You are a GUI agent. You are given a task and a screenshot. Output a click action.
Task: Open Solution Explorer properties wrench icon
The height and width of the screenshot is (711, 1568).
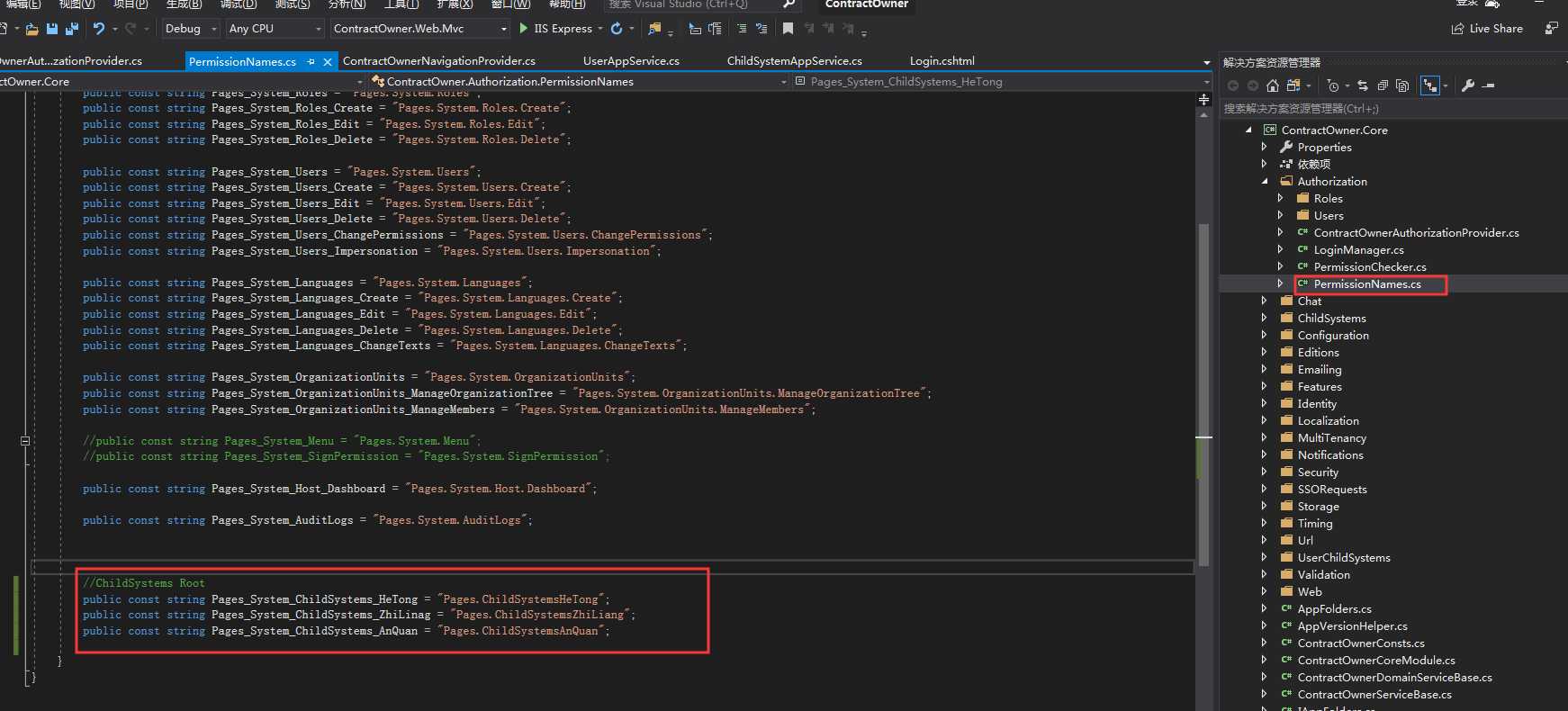1468,85
